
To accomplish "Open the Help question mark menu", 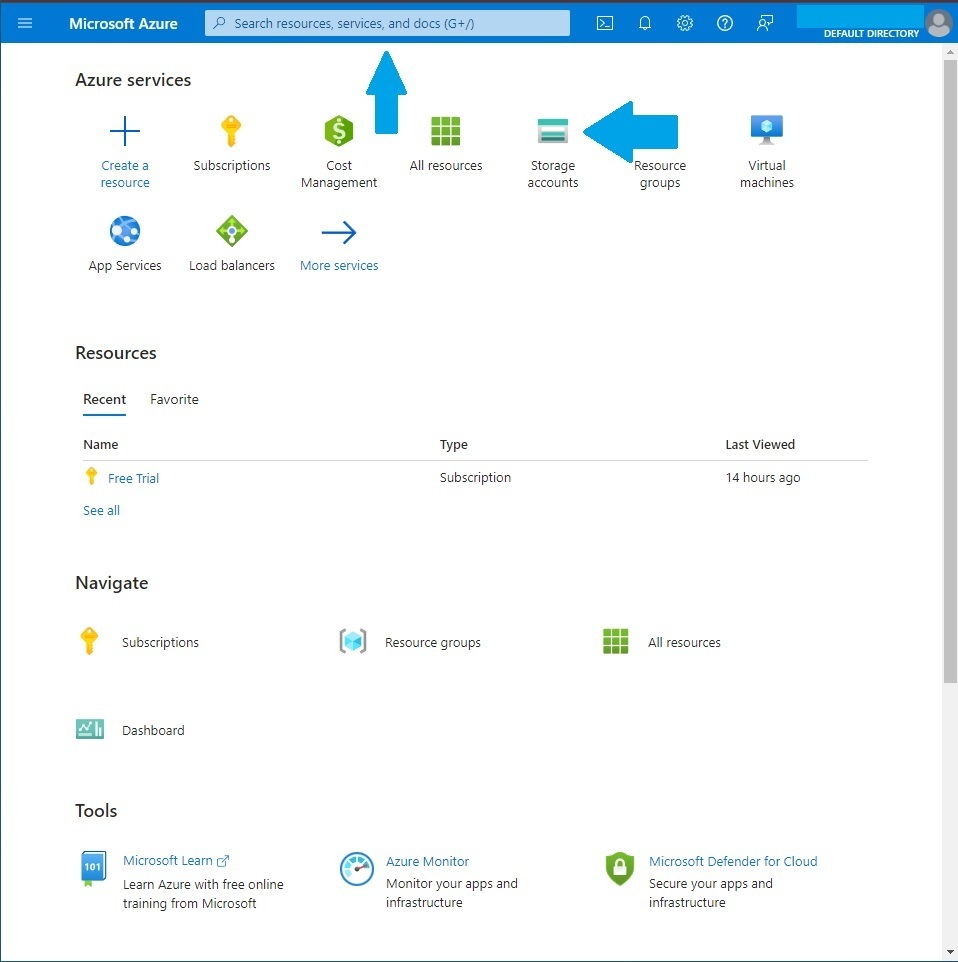I will point(725,23).
